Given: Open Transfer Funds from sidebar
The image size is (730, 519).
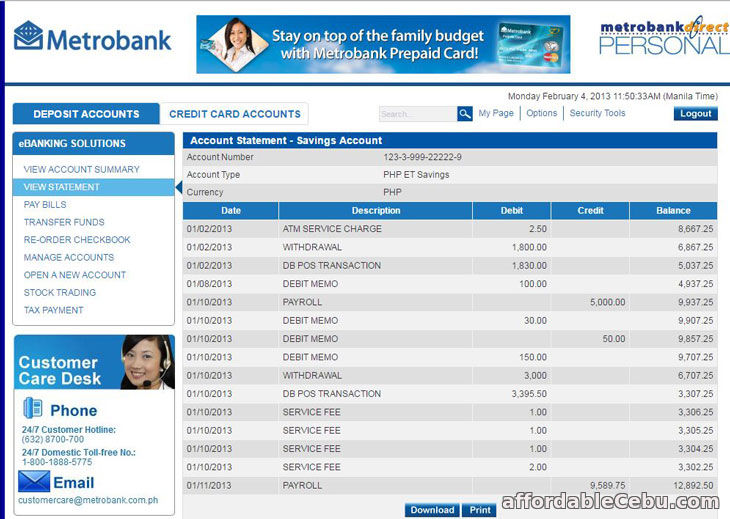Looking at the screenshot, I should click(64, 222).
